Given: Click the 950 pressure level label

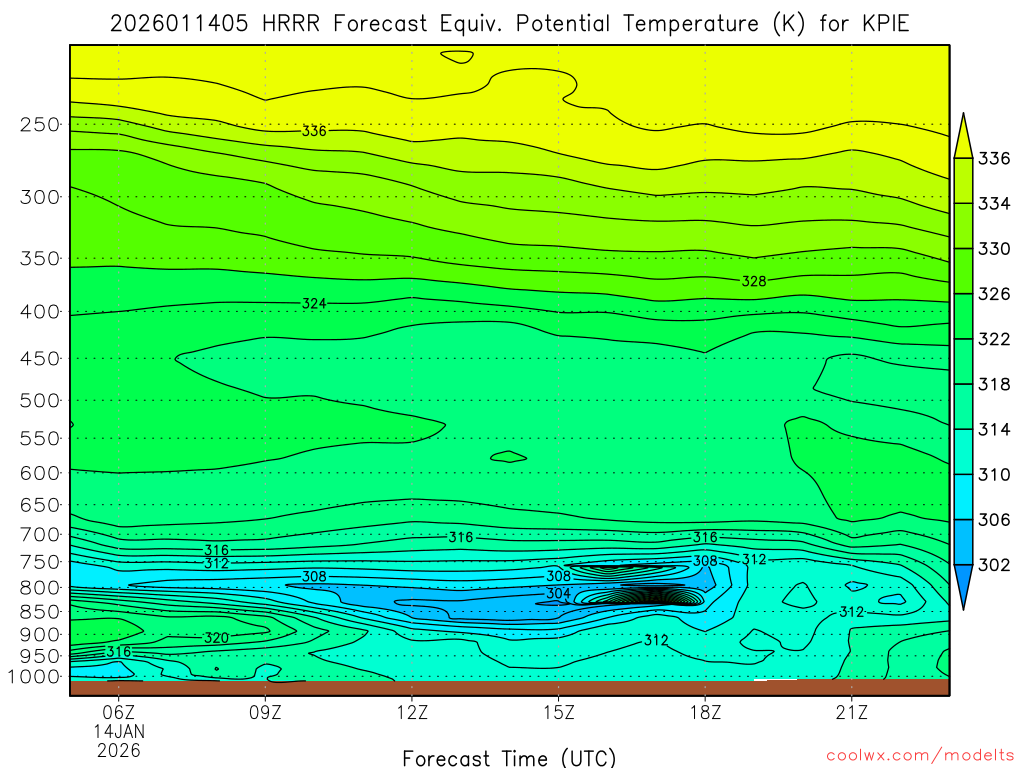Looking at the screenshot, I should pyautogui.click(x=40, y=656).
